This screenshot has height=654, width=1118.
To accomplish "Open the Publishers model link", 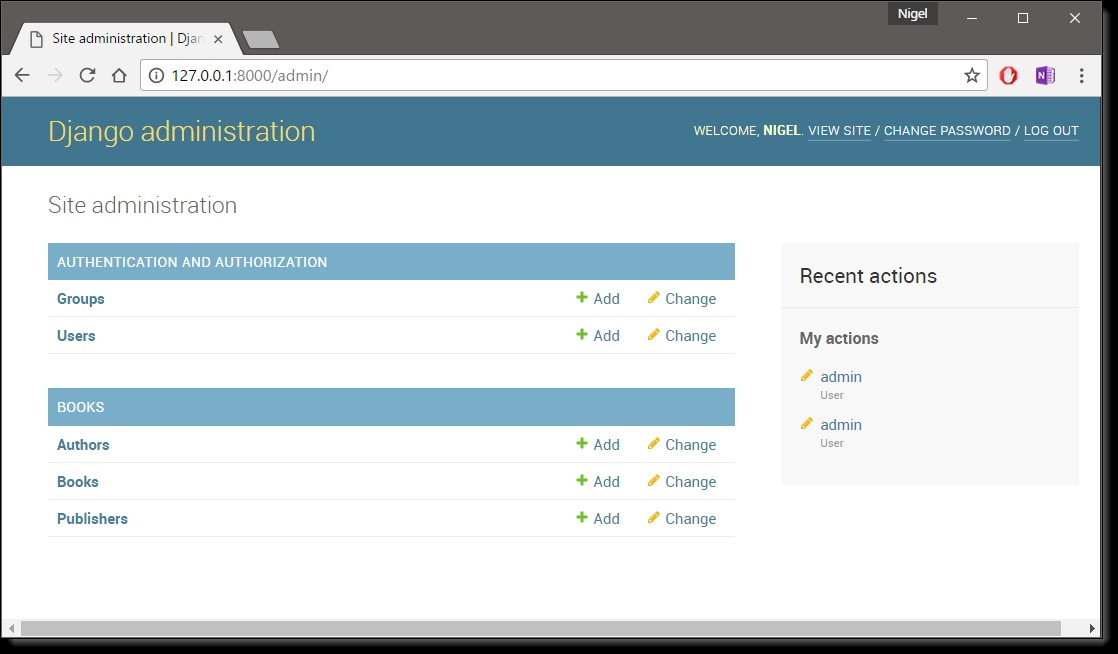I will (92, 519).
